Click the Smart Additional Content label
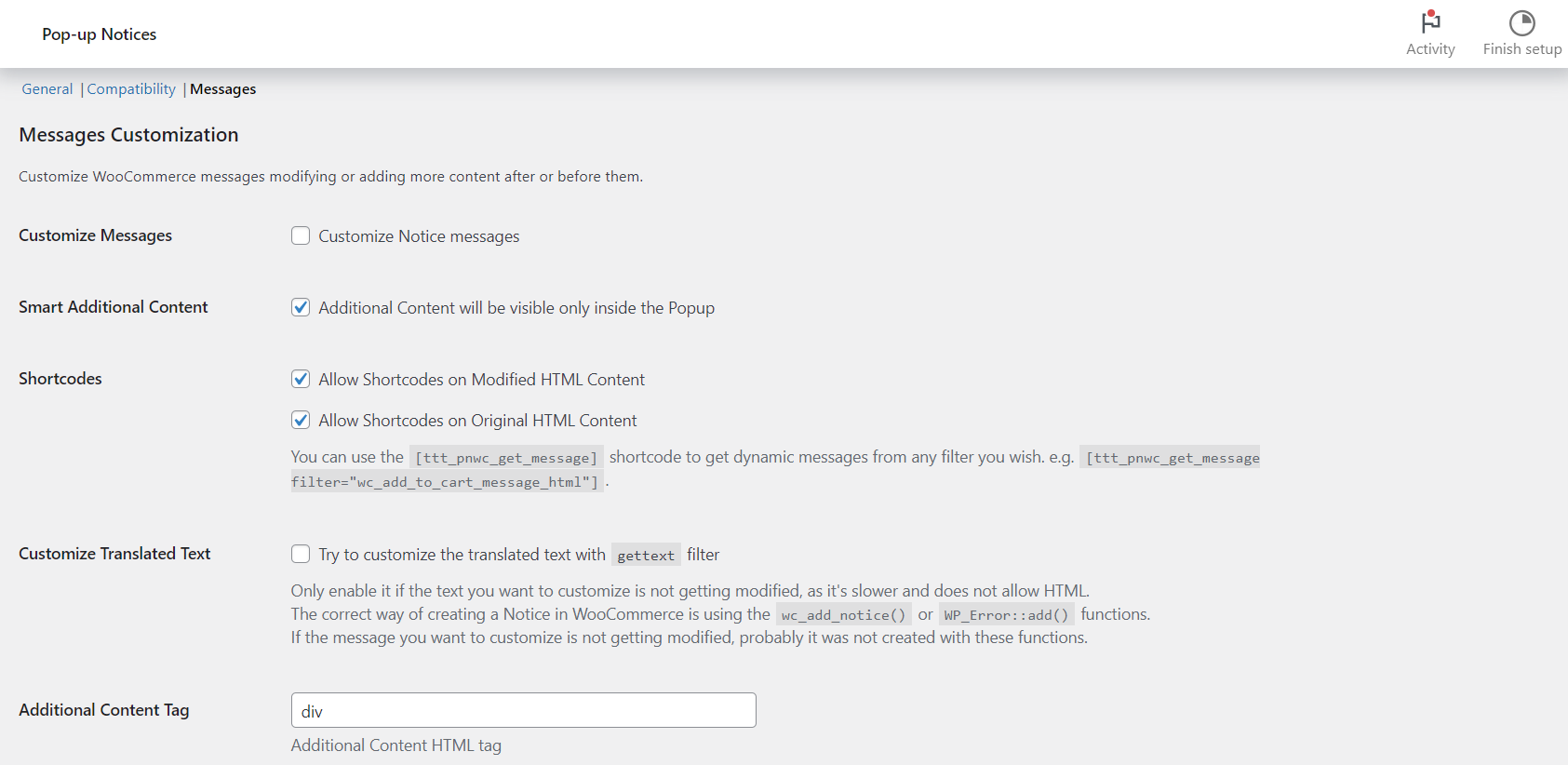The width and height of the screenshot is (1568, 765). tap(114, 307)
